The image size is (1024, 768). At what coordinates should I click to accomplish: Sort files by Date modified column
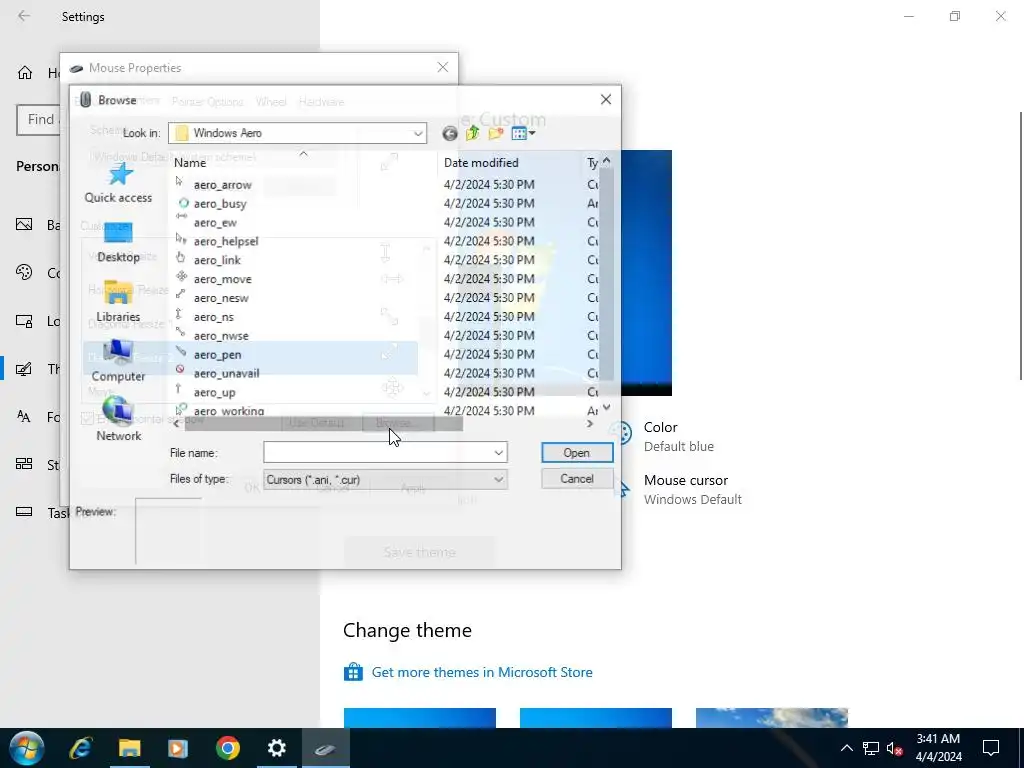(481, 163)
